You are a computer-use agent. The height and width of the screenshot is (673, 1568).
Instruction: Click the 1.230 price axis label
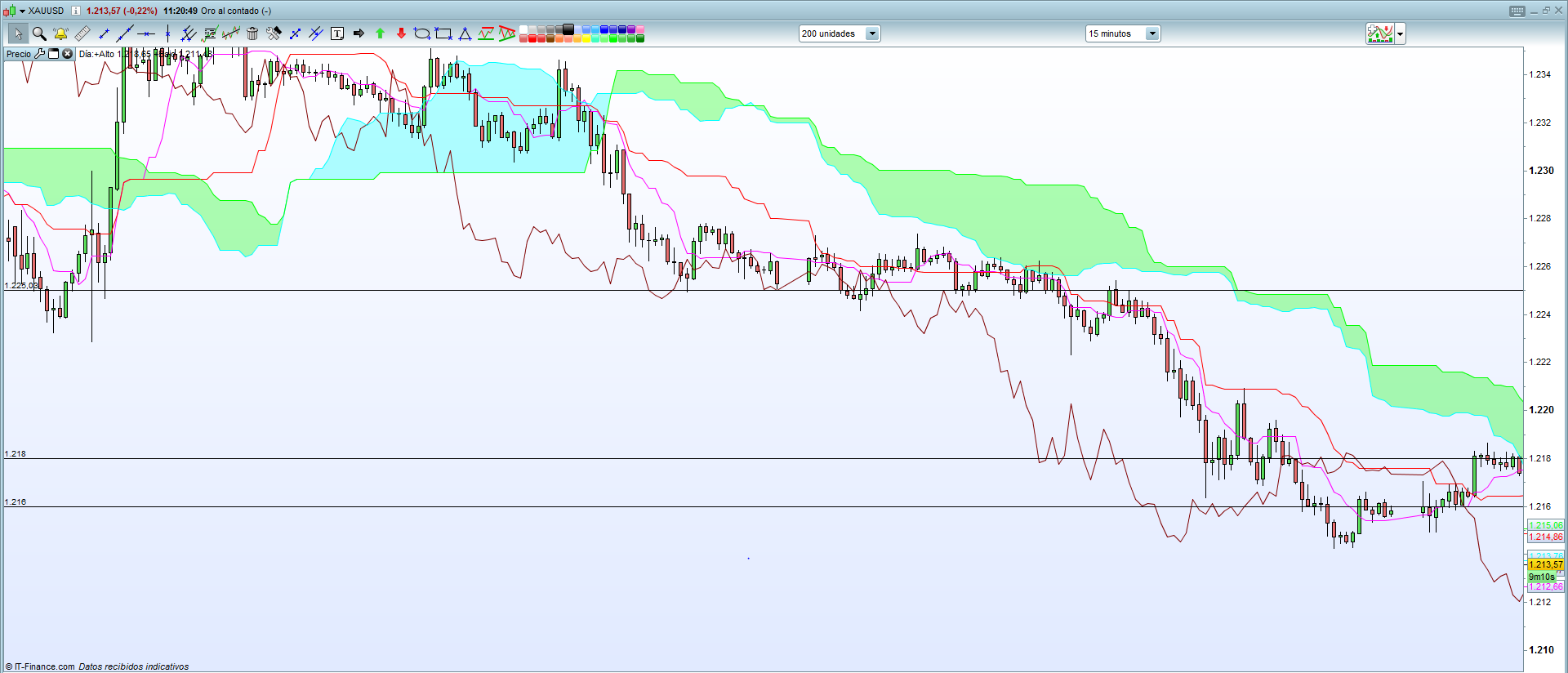pos(1541,171)
